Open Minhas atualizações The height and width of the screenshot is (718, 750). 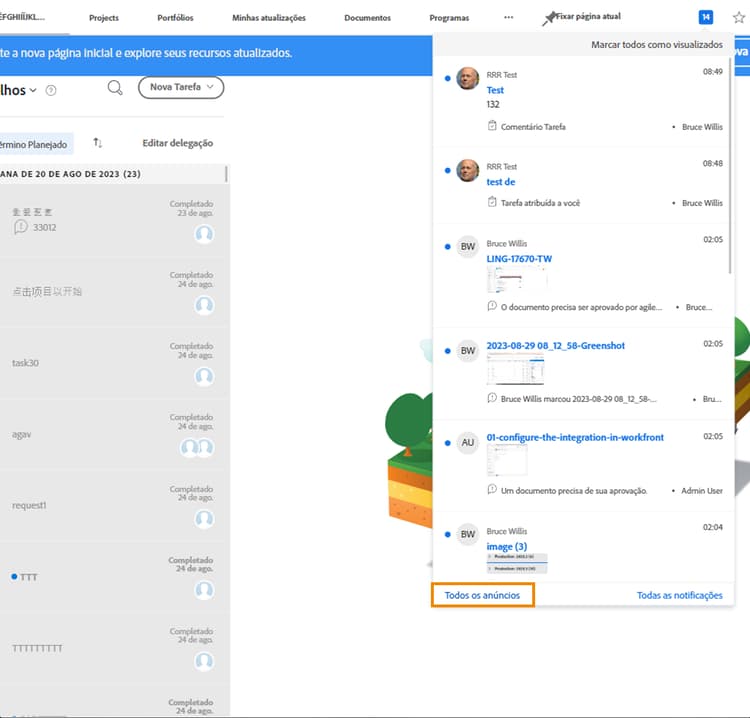coord(269,18)
